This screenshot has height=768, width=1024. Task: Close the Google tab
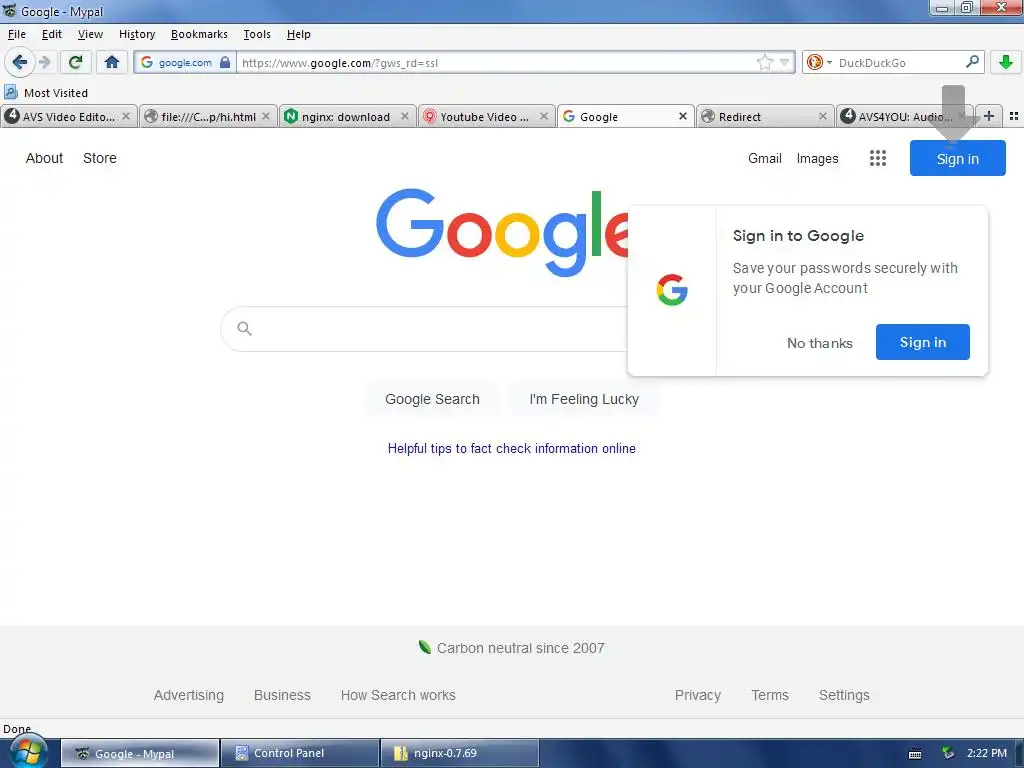click(x=683, y=116)
